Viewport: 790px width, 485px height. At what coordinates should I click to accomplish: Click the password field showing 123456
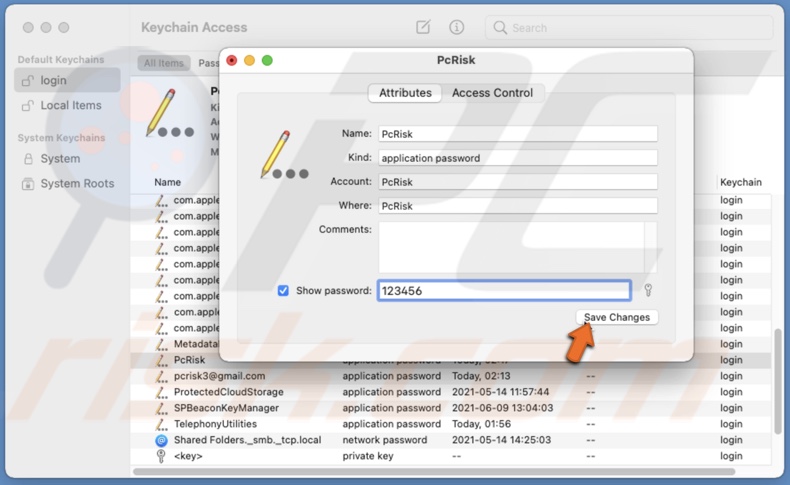coord(504,291)
